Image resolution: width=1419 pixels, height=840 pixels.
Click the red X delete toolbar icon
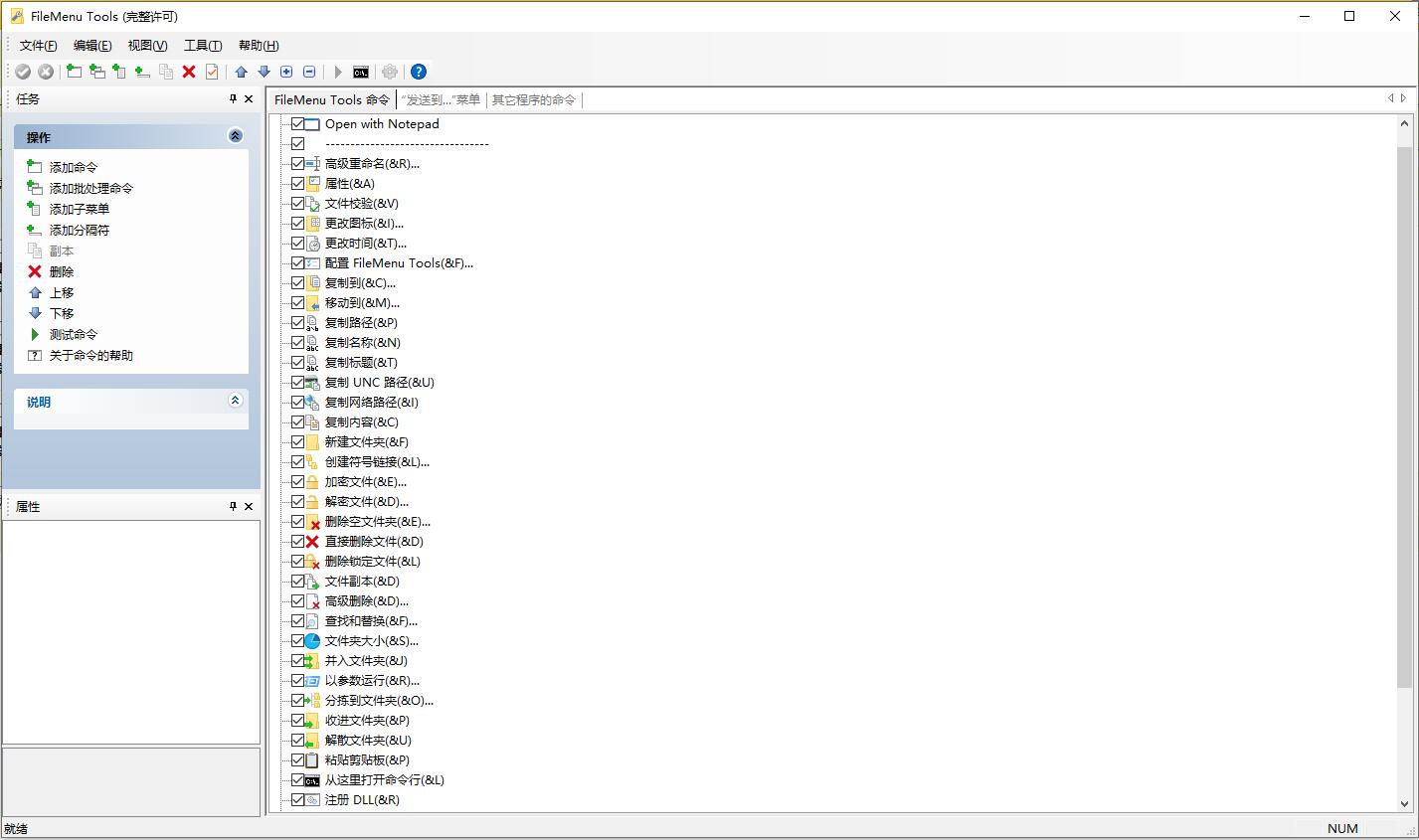189,71
